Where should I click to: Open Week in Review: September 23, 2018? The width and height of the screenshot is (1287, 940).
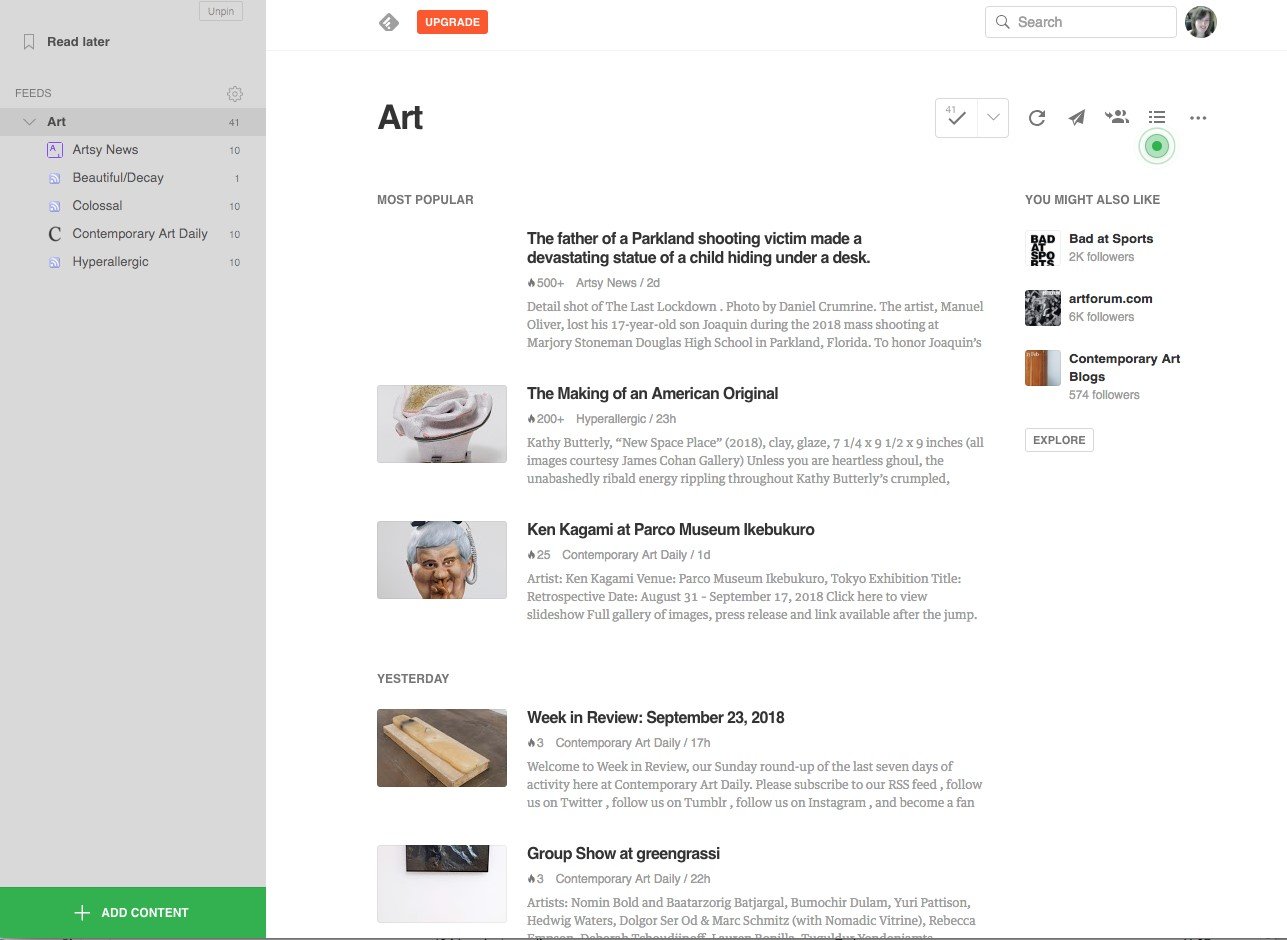655,718
